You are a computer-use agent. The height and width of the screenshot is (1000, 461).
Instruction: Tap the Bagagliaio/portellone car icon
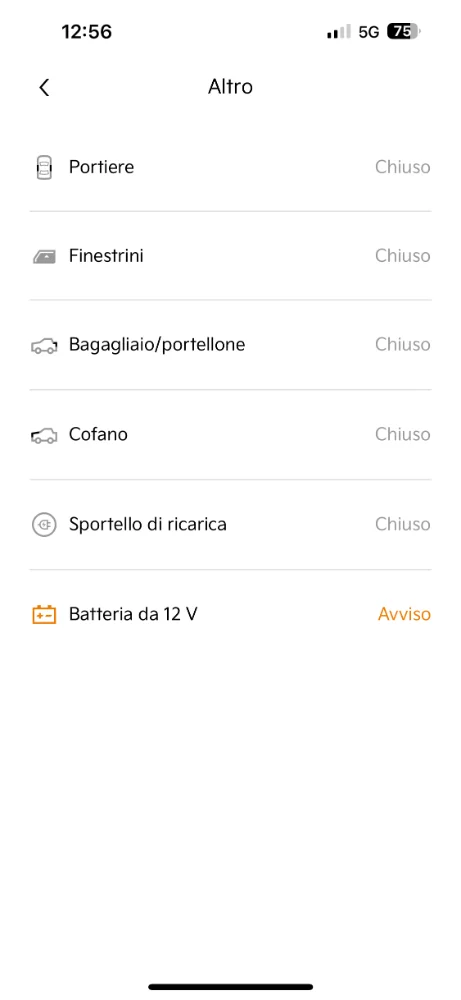(44, 346)
